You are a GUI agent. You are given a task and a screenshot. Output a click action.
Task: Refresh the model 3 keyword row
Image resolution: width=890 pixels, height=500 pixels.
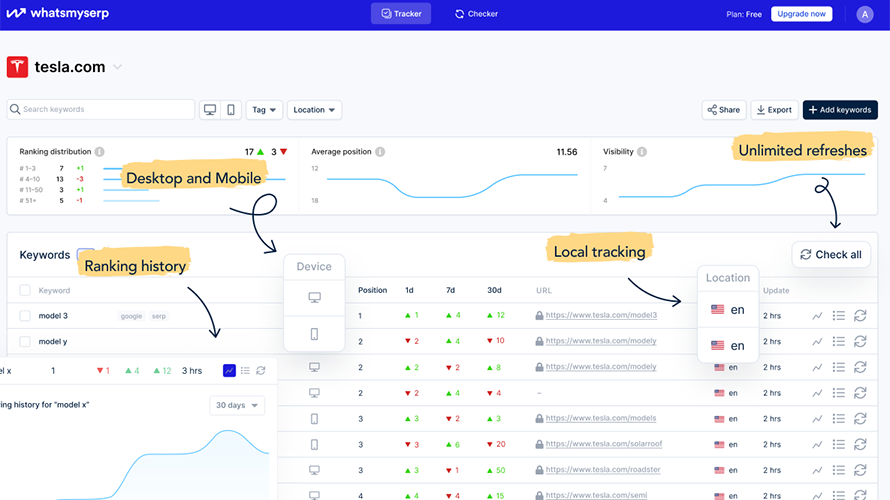tap(860, 316)
